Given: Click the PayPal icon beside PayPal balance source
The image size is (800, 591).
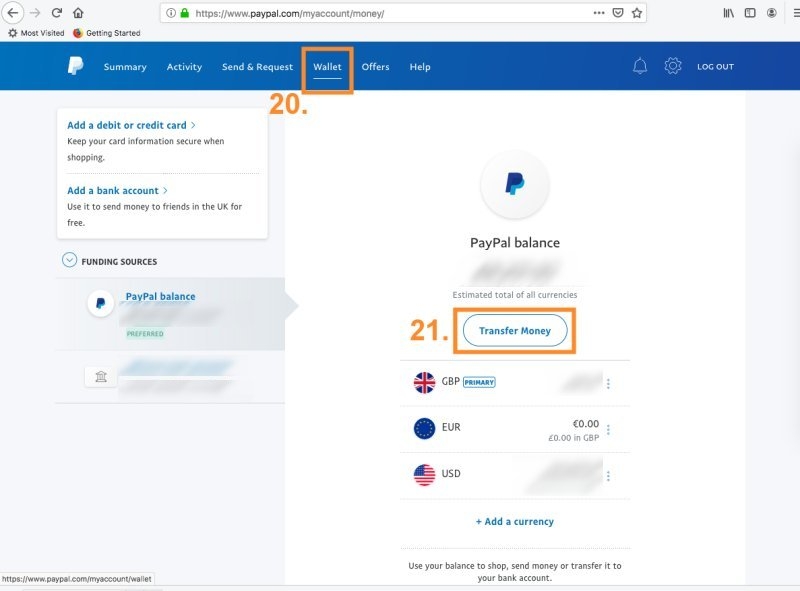Looking at the screenshot, I should tap(101, 304).
